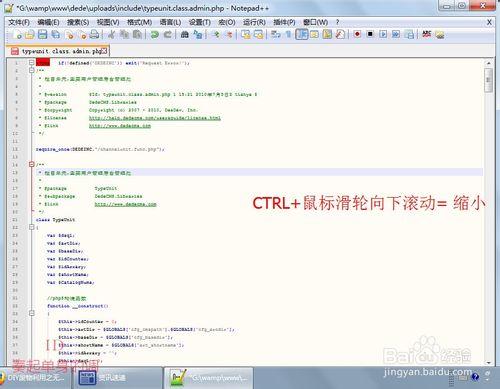Close document using menu bar X button
The height and width of the screenshot is (389, 500).
[489, 22]
